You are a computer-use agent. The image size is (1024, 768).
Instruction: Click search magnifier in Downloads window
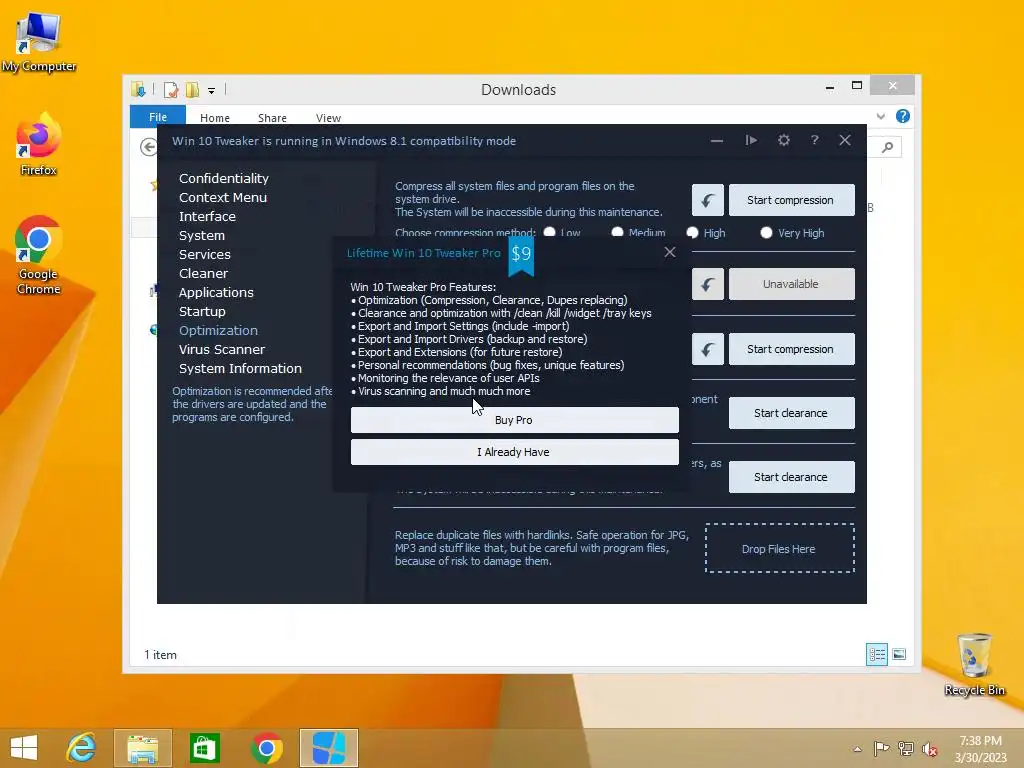point(887,147)
